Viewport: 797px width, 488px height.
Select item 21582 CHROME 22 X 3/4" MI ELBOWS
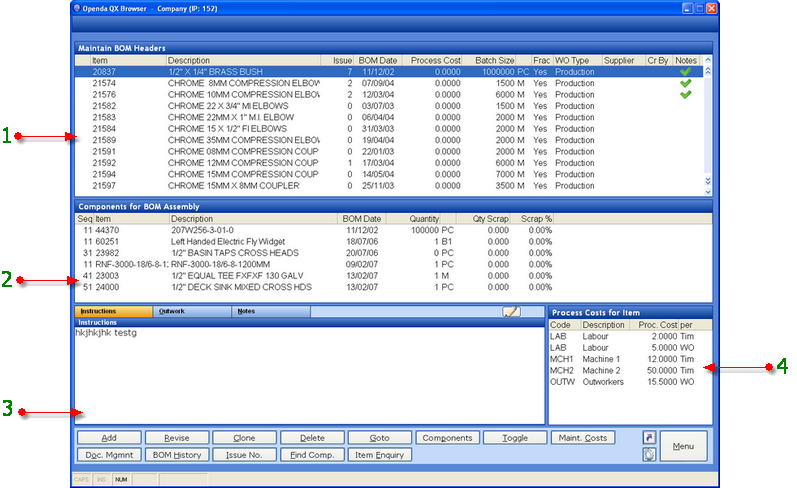tap(389, 106)
